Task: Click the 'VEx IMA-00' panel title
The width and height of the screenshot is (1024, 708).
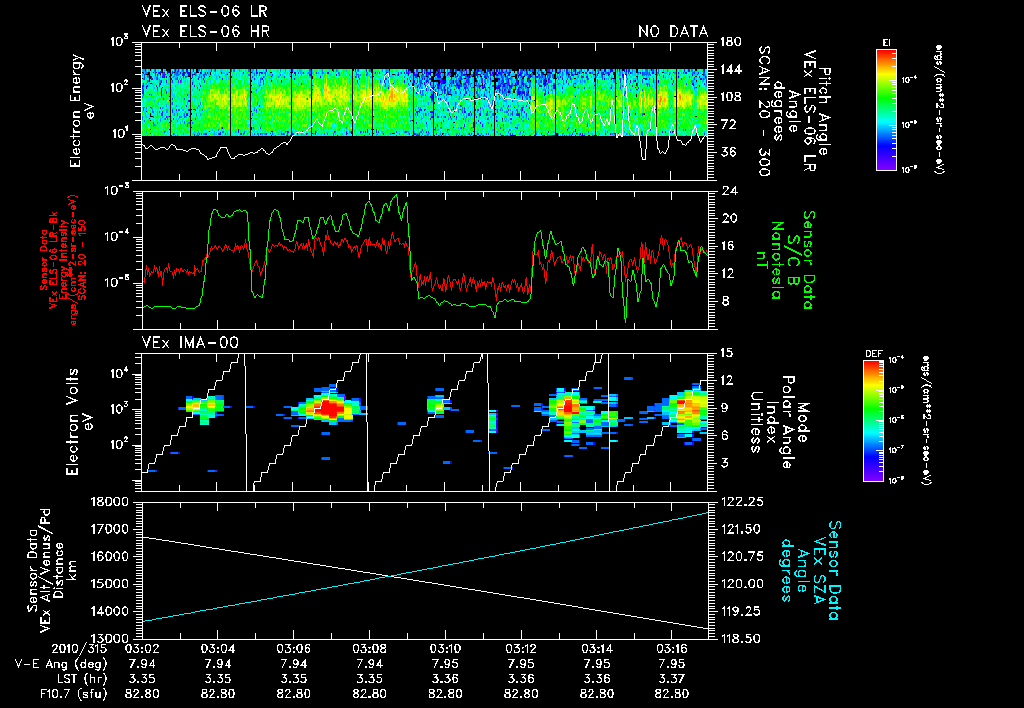Action: point(190,342)
